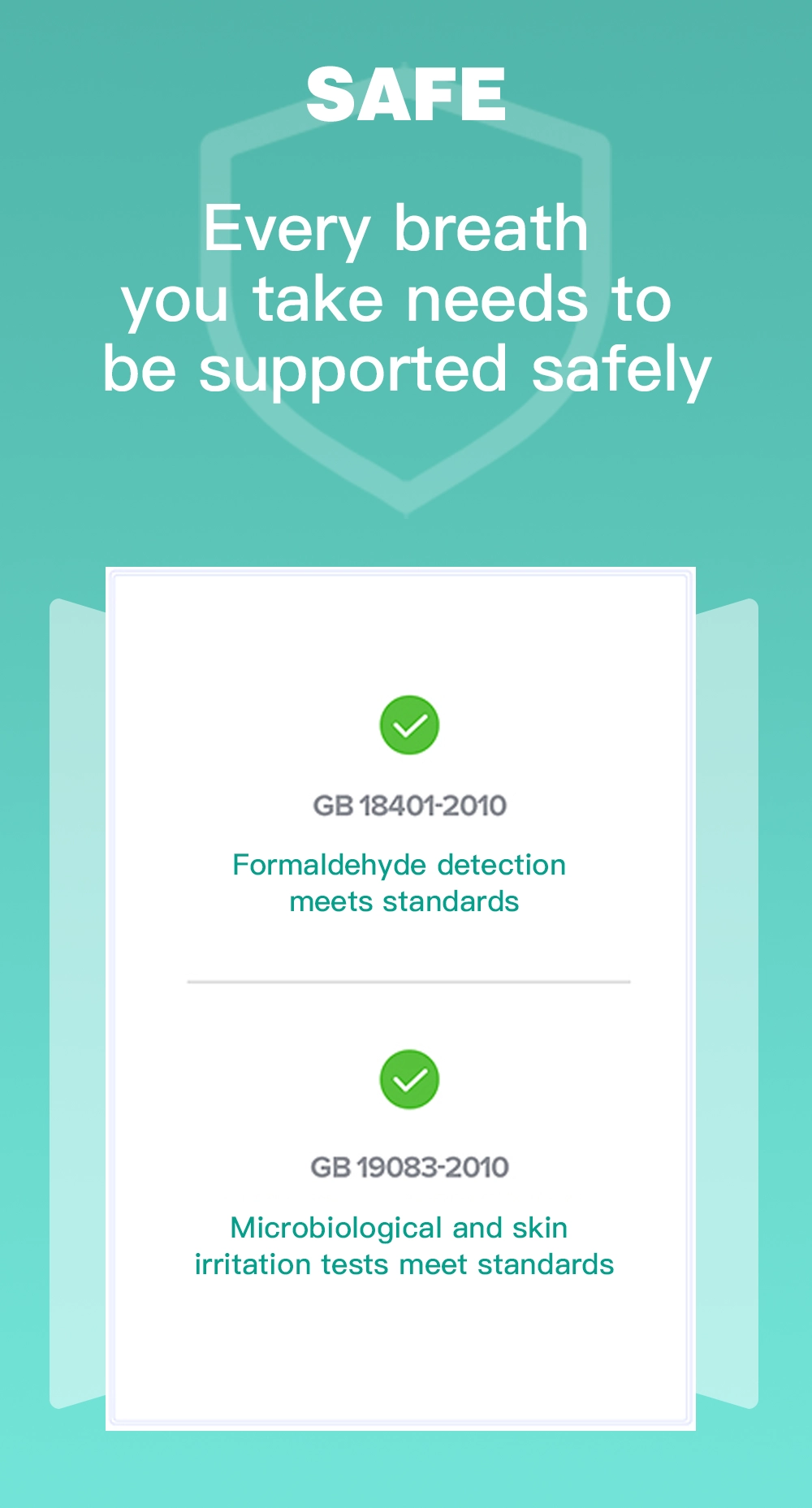The image size is (812, 1508).
Task: Click the GB 18401-2010 standard label
Action: click(409, 806)
